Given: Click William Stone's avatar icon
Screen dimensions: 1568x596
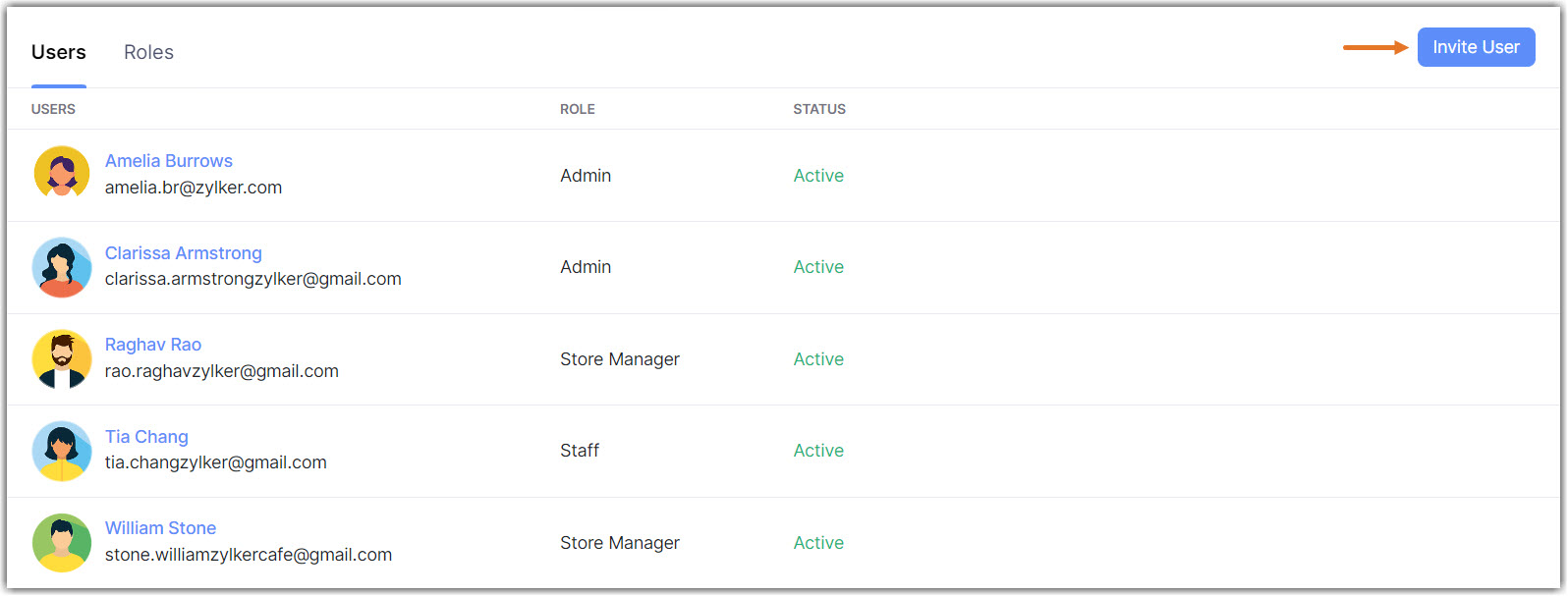Looking at the screenshot, I should [x=62, y=542].
